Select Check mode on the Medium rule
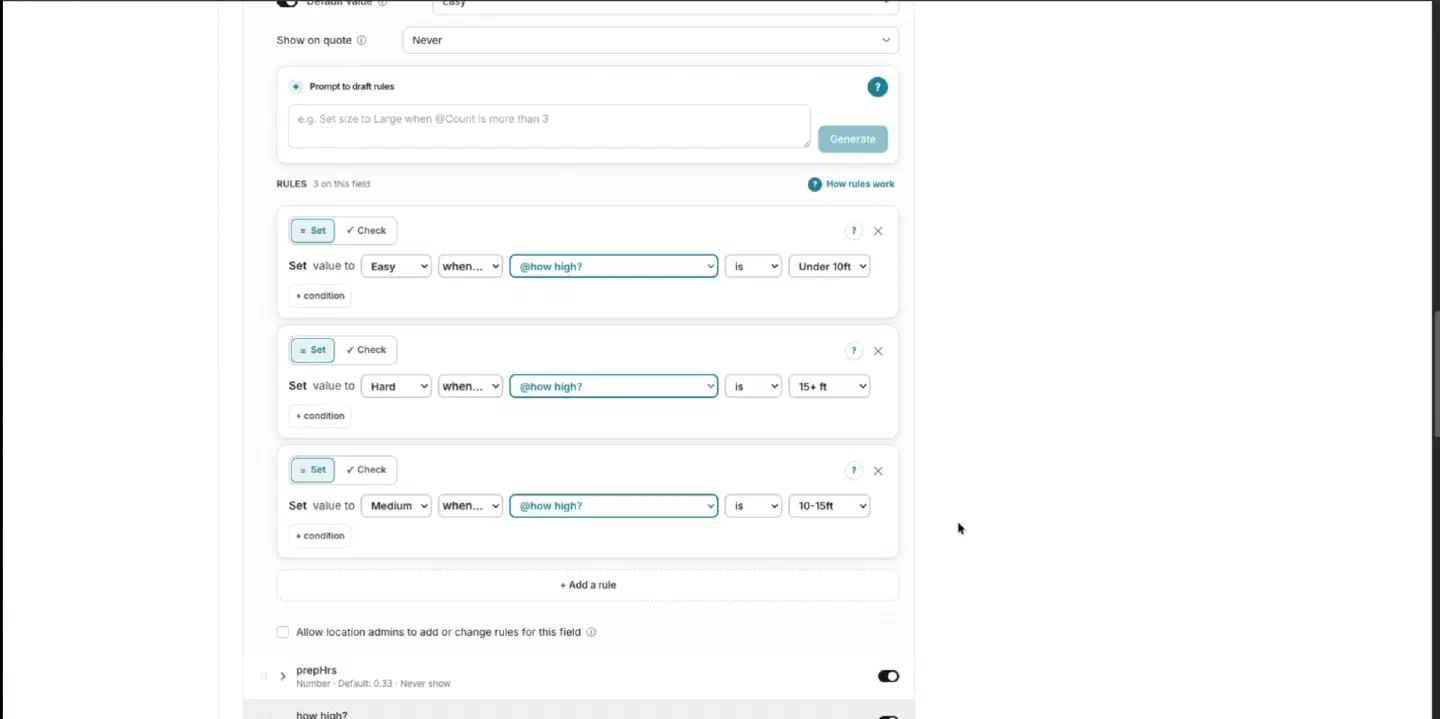This screenshot has height=719, width=1440. [x=366, y=470]
